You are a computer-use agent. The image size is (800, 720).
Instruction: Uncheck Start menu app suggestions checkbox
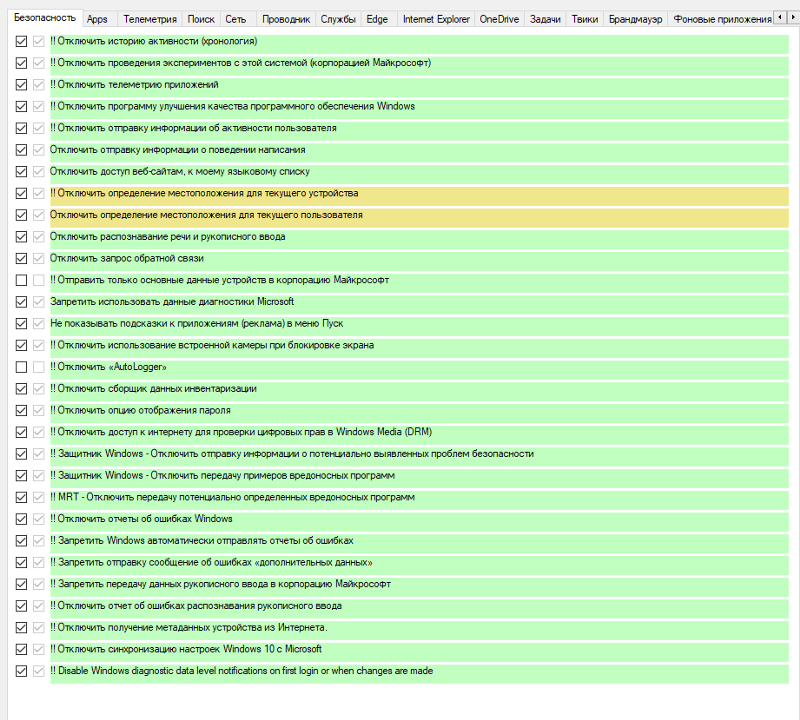[21, 324]
